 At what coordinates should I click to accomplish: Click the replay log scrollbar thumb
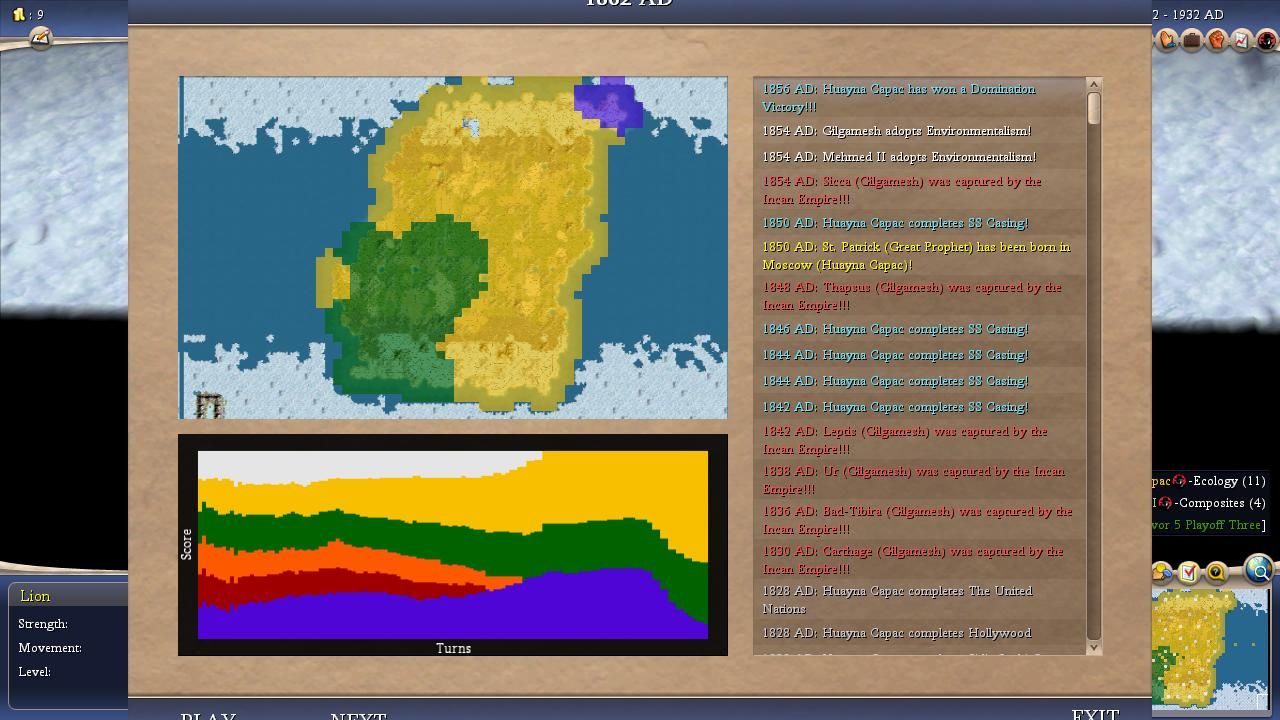coord(1094,108)
